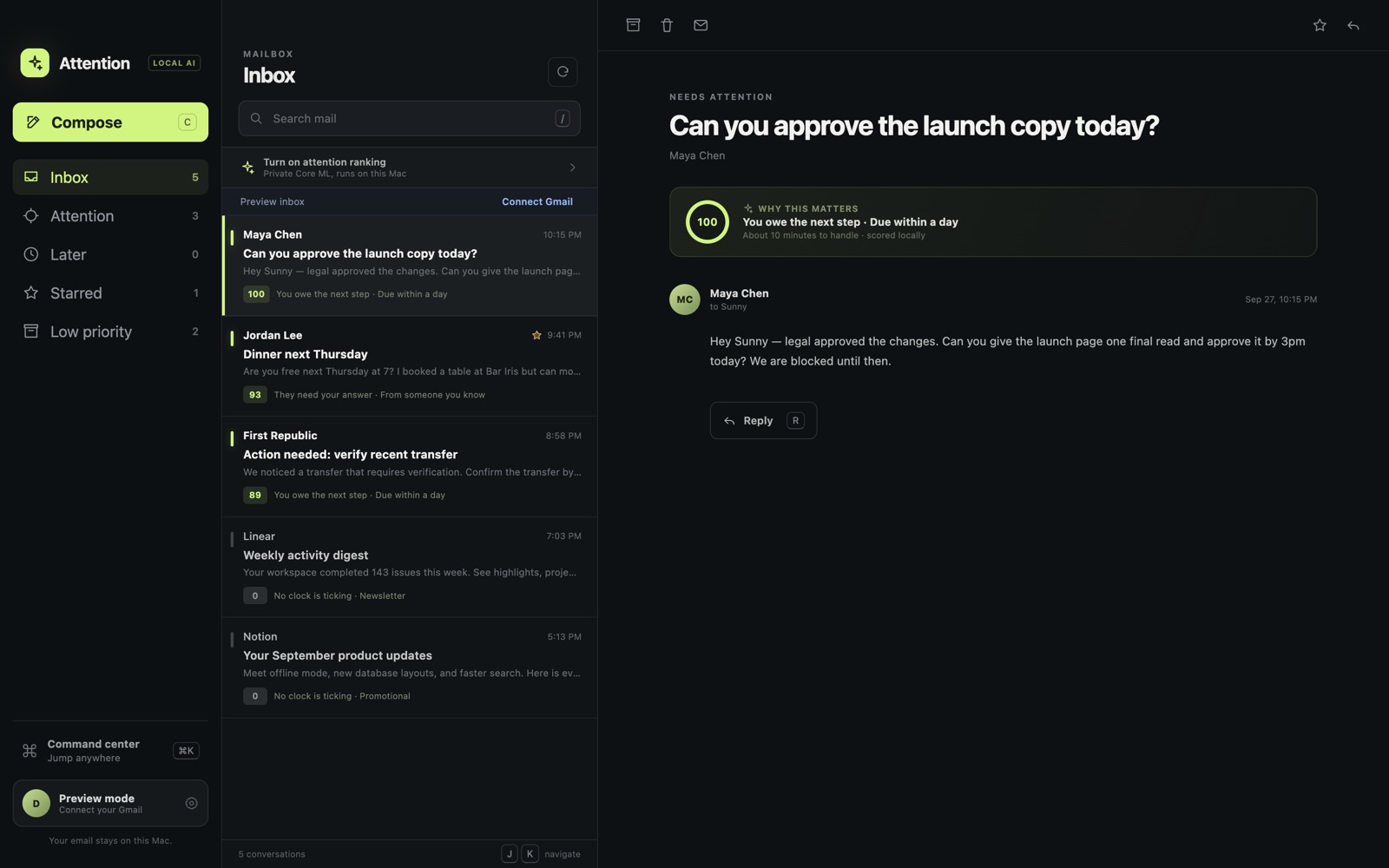The height and width of the screenshot is (868, 1389).
Task: Click the reply arrow icon in the top toolbar
Action: (1353, 25)
